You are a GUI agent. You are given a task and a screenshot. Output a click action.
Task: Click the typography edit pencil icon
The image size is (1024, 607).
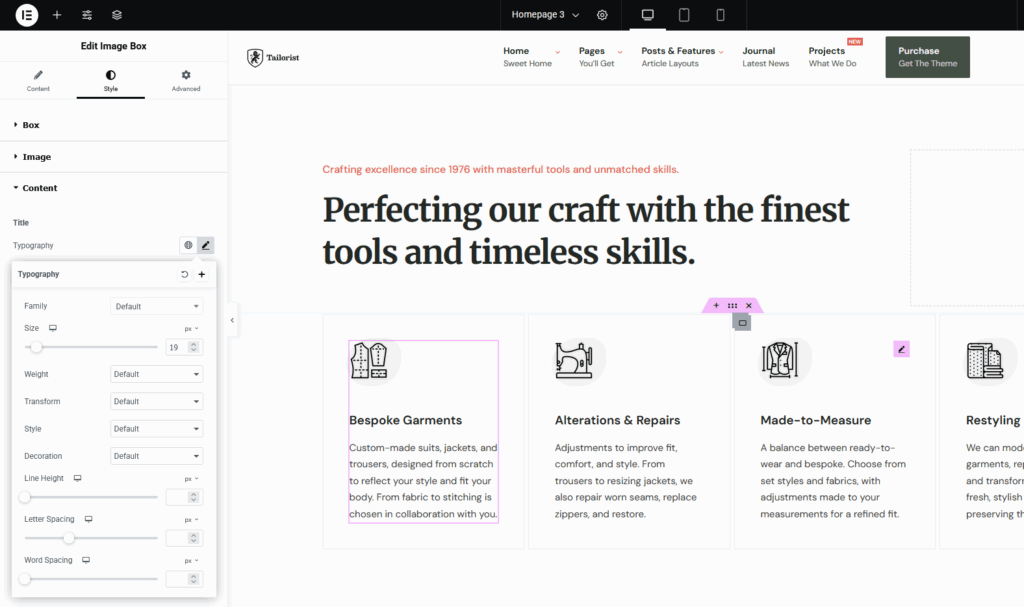205,245
